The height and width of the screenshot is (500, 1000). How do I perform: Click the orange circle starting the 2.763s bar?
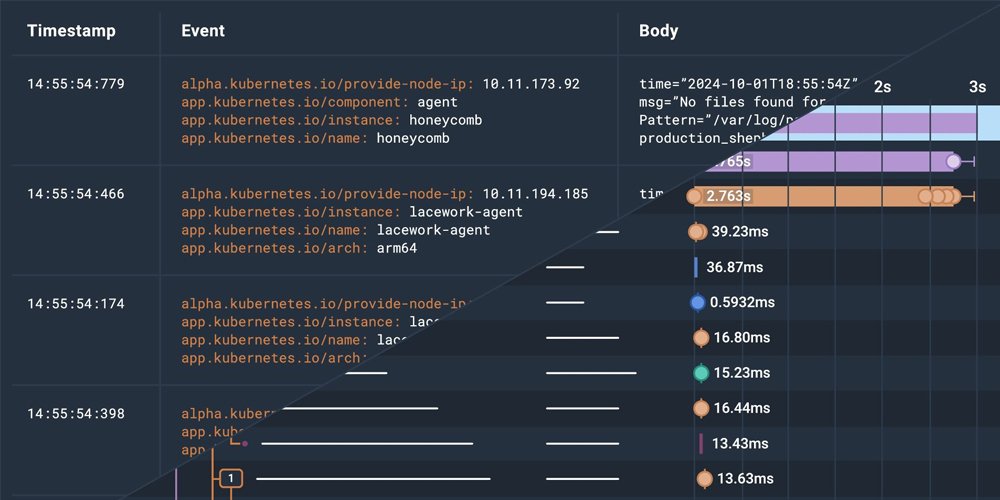pos(694,196)
